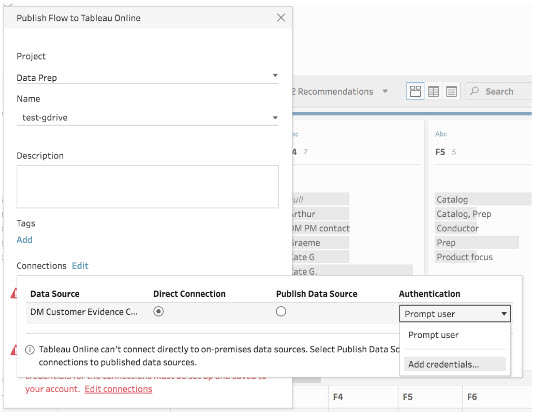Click the Authentication column header
The width and height of the screenshot is (533, 416).
[429, 294]
